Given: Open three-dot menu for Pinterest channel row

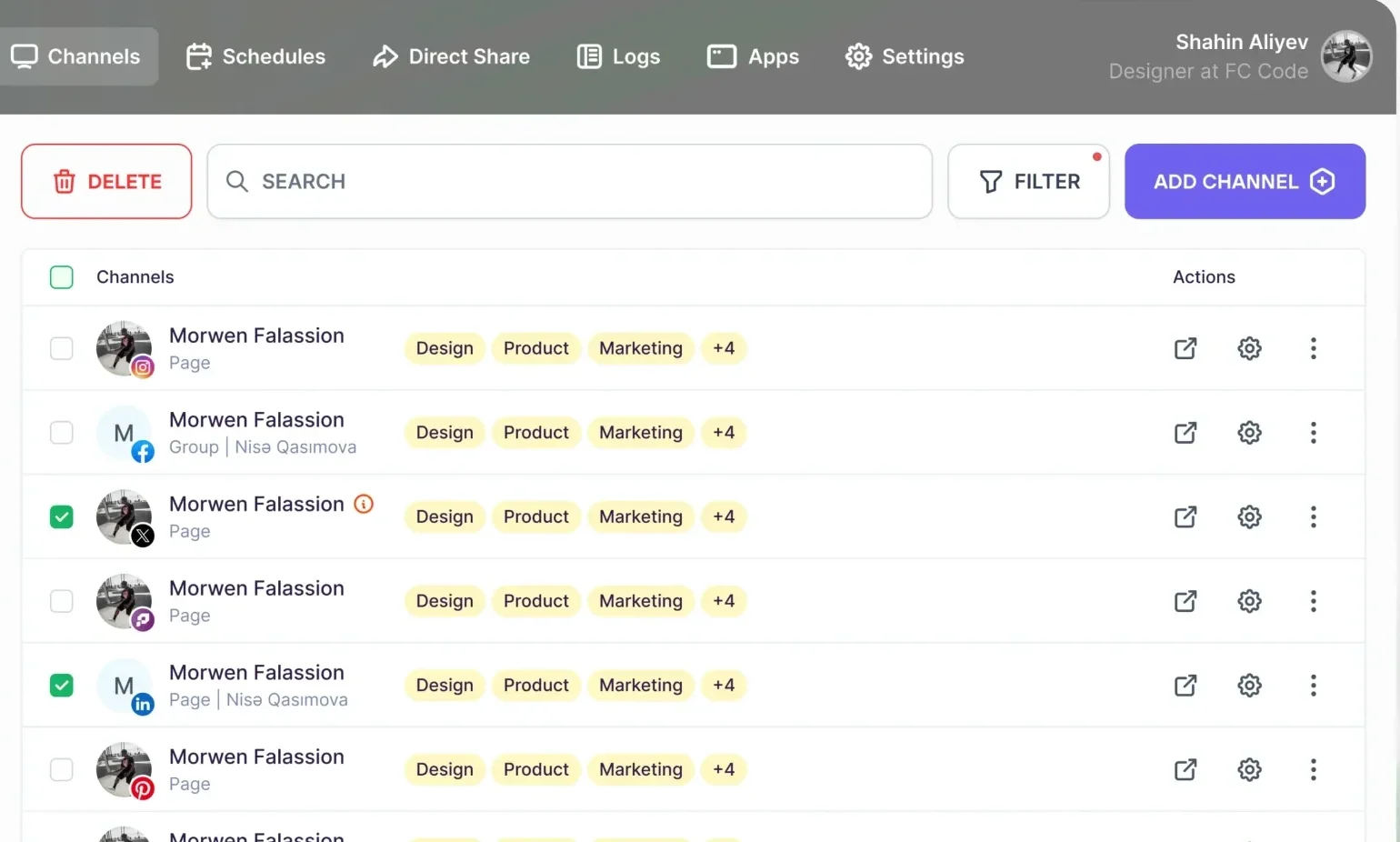Looking at the screenshot, I should click(1314, 769).
